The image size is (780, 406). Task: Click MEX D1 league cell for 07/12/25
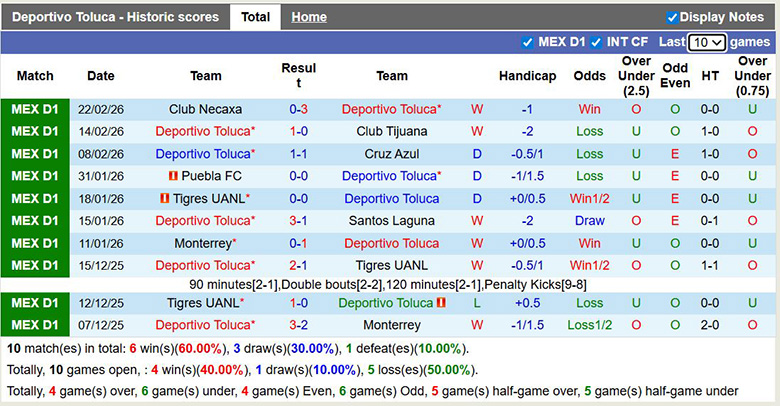pos(35,325)
